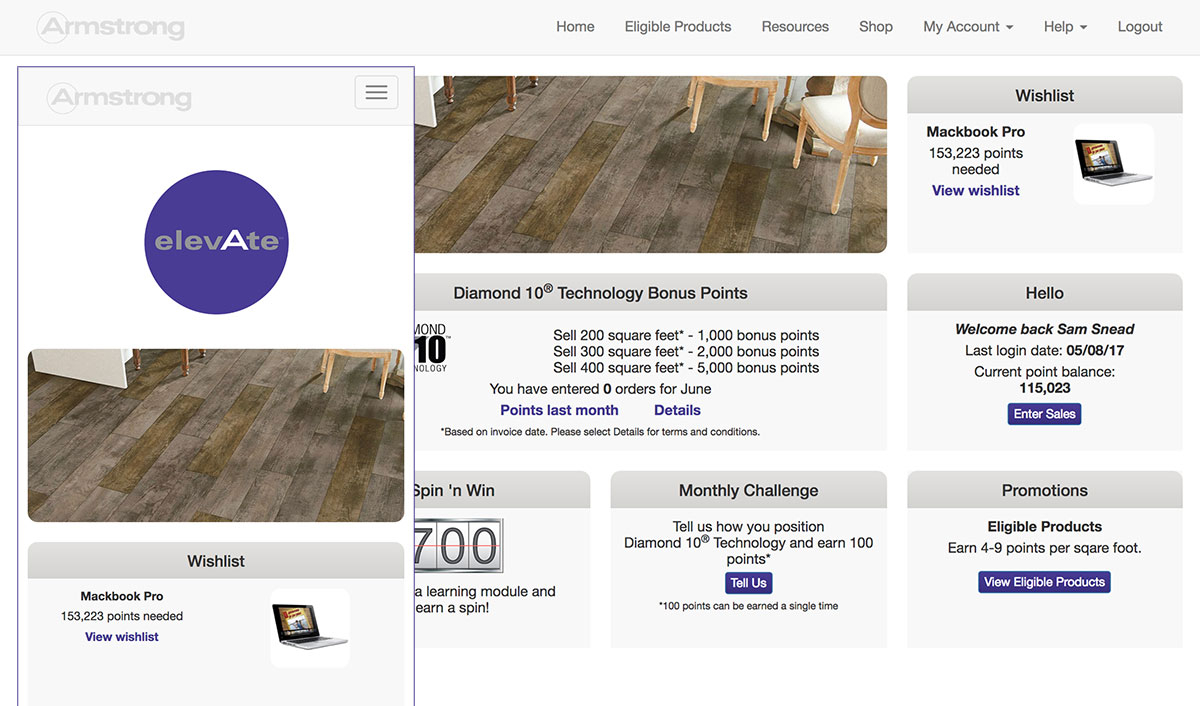Click View wishlist in desktop Wishlist card

click(x=976, y=190)
